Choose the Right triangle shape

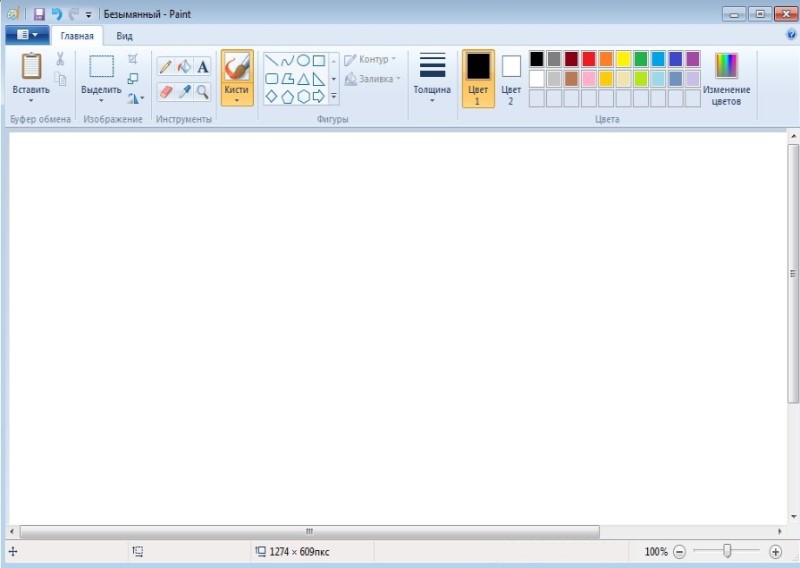coord(319,79)
